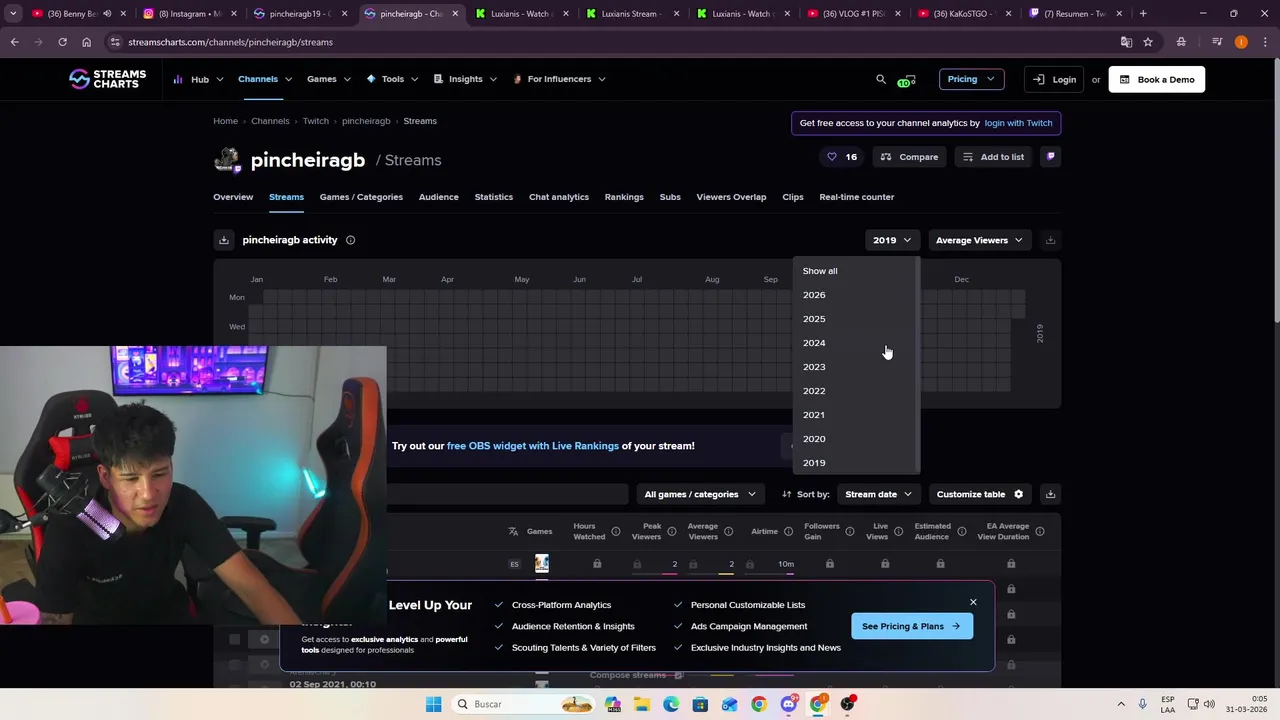Open All games / categories filter
1280x720 pixels.
click(x=700, y=494)
